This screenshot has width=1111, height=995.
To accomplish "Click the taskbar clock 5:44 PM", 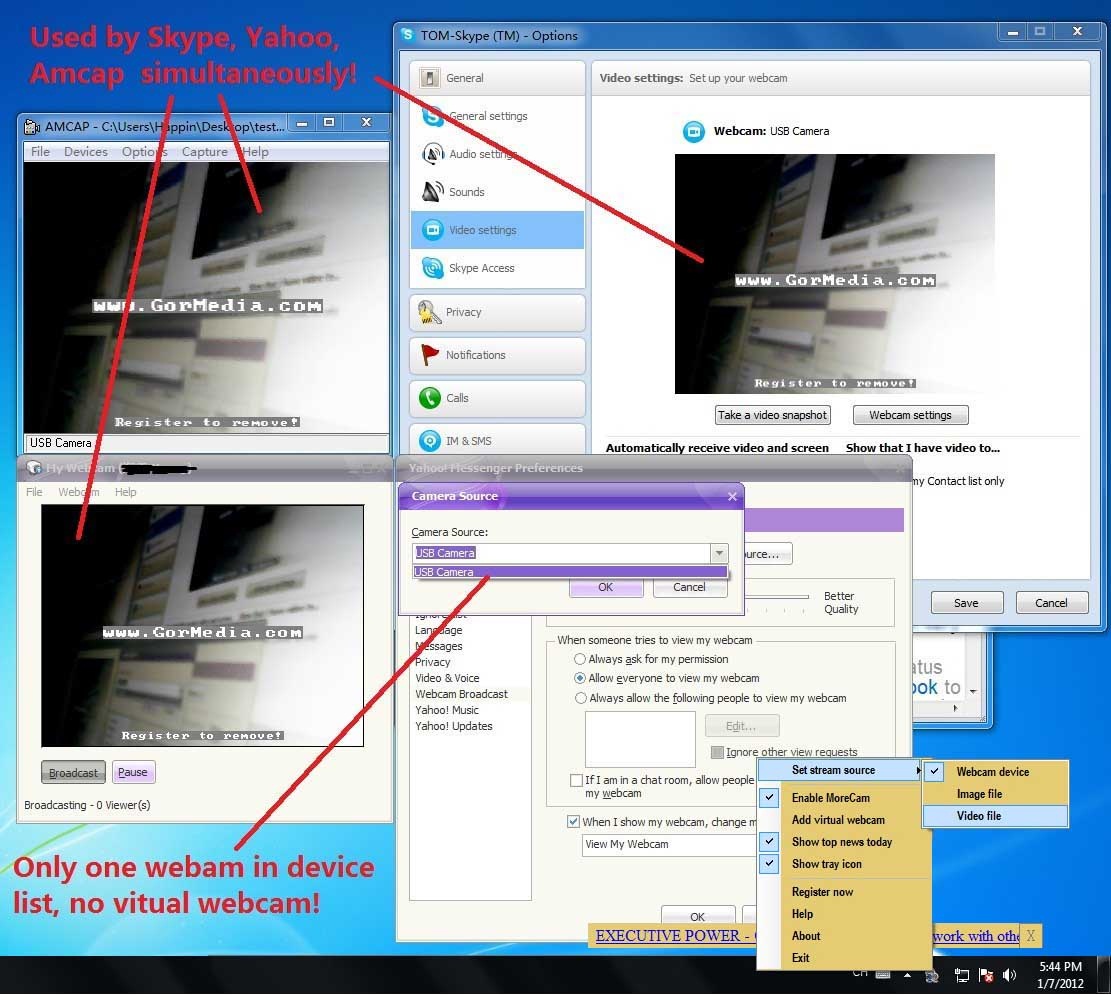I will pos(1060,967).
